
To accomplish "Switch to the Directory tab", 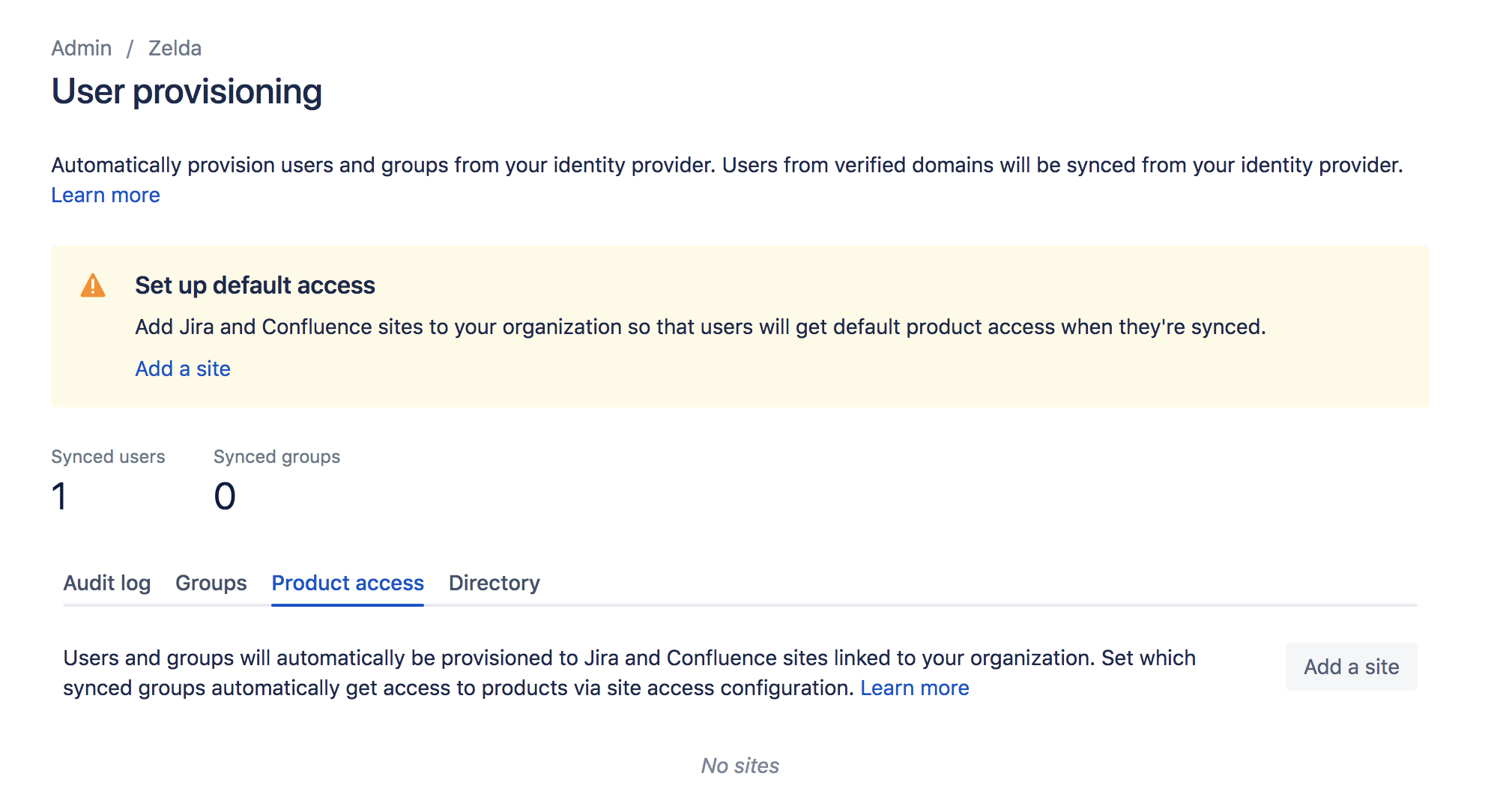I will (x=494, y=583).
